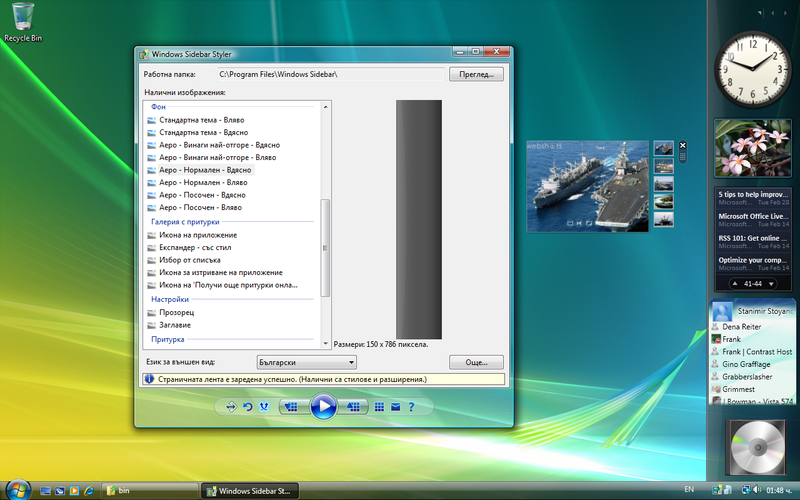This screenshot has height=500, width=800.
Task: Select 'Експандер - със стил' list item
Action: [195, 247]
